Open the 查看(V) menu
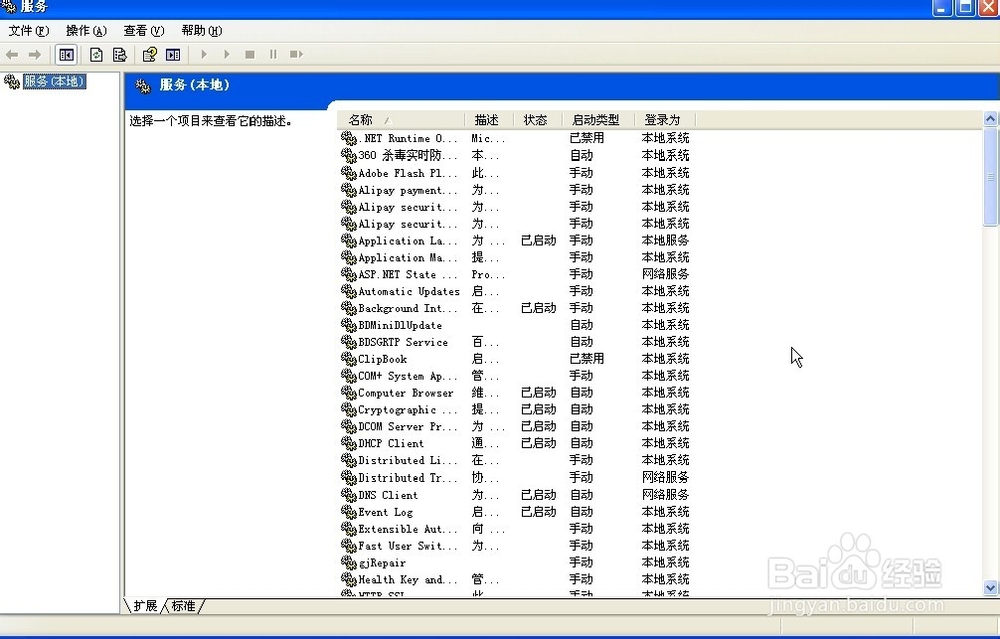Viewport: 1000px width, 639px height. click(143, 31)
